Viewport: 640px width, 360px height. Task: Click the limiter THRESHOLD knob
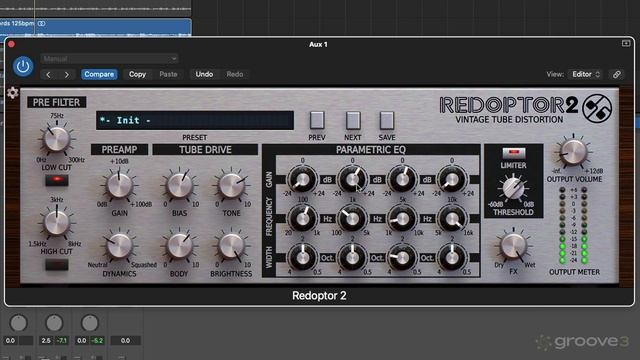tap(513, 189)
